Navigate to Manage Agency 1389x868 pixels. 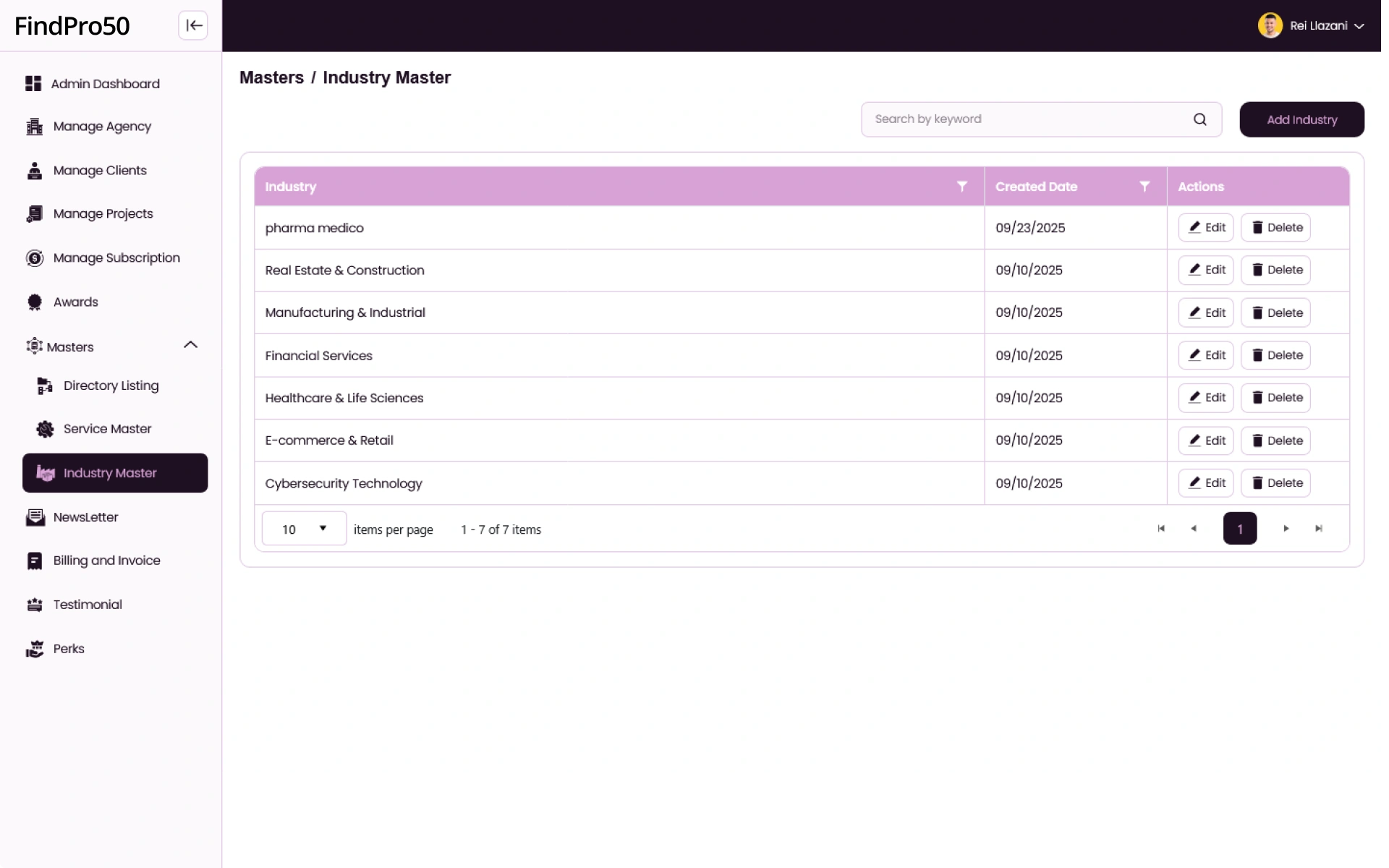[102, 127]
